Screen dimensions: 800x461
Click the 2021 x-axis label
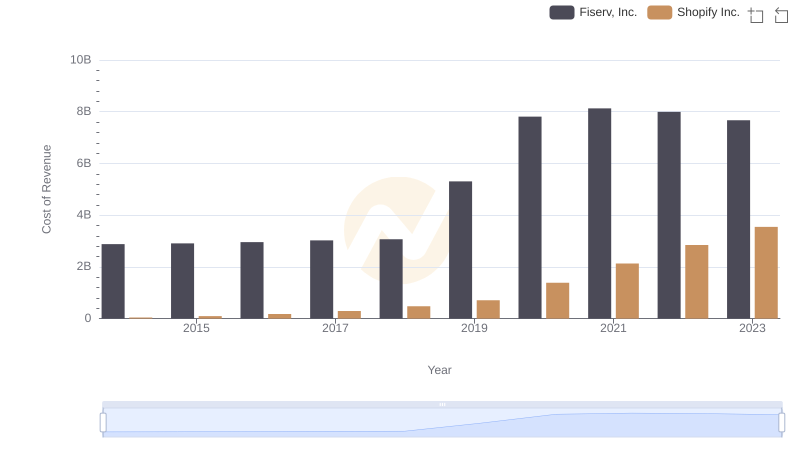coord(613,328)
